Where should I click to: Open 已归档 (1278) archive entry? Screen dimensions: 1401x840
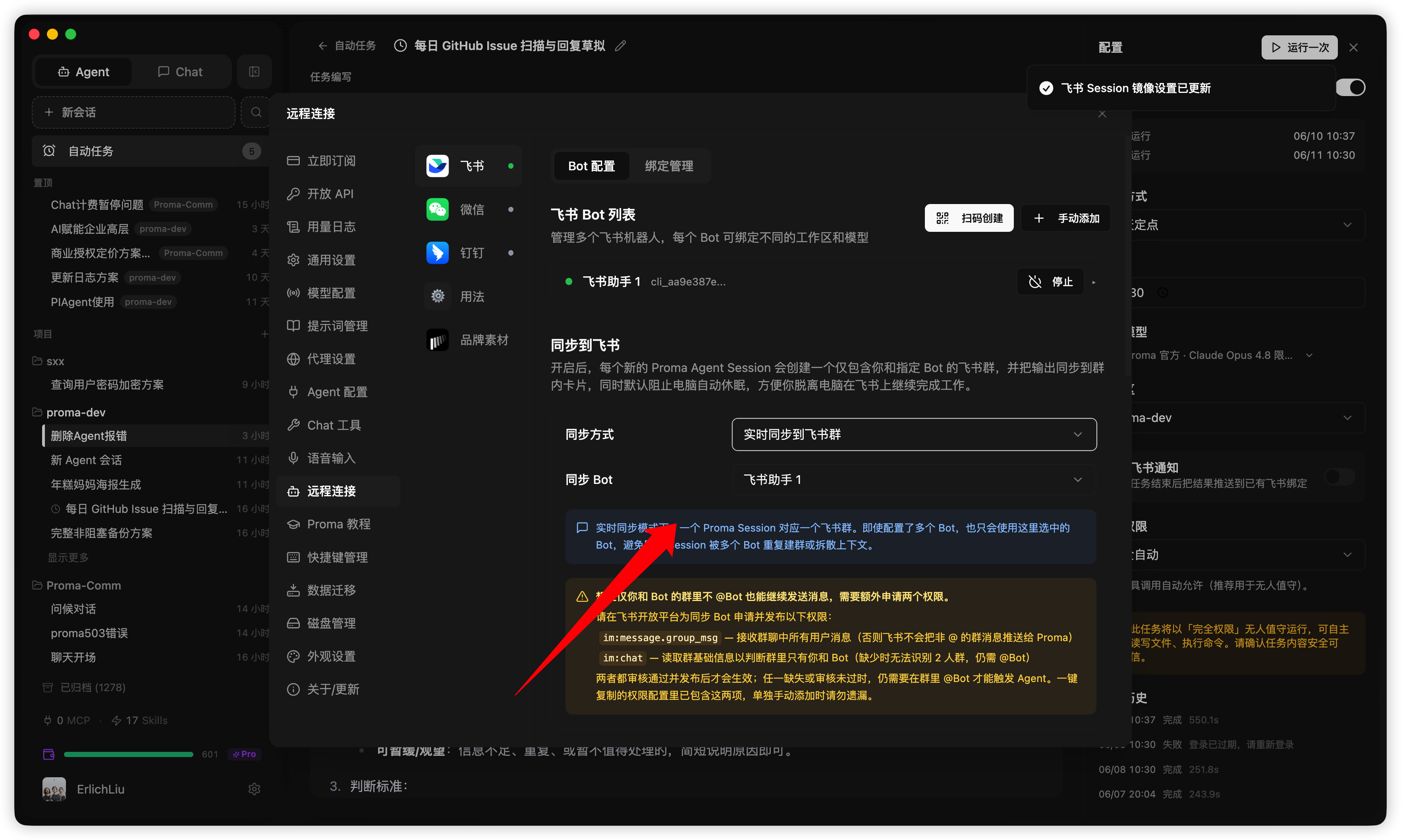(x=85, y=687)
